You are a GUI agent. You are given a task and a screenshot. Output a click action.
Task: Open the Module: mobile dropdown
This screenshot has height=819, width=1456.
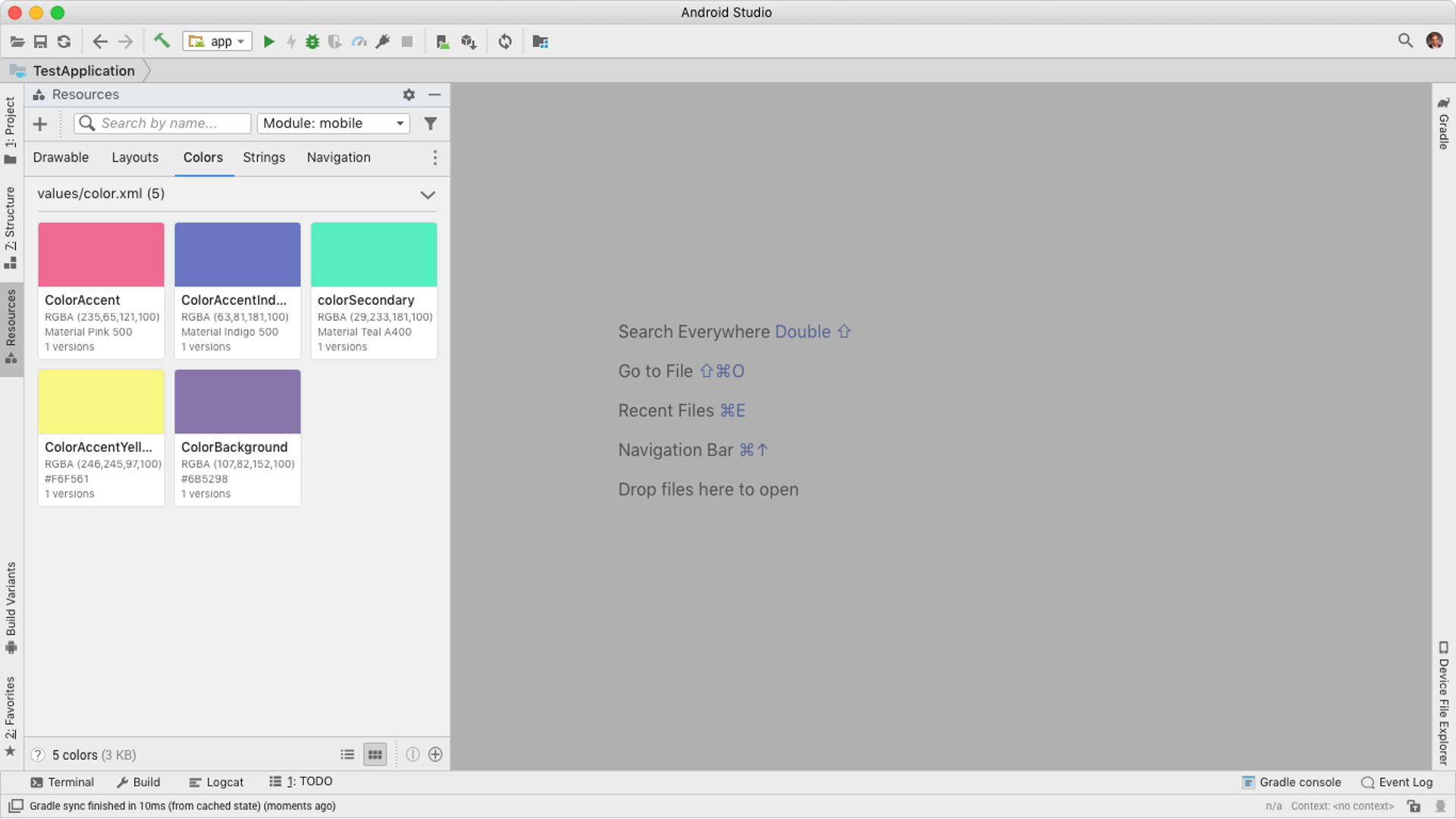(x=334, y=124)
